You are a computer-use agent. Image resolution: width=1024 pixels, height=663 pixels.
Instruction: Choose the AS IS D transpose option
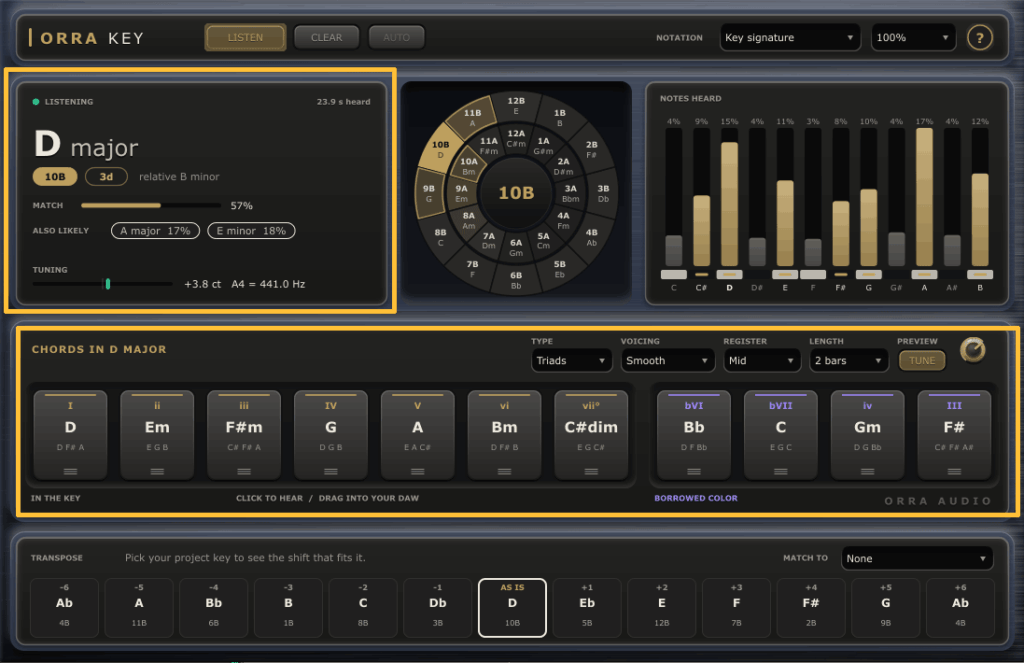pyautogui.click(x=513, y=607)
